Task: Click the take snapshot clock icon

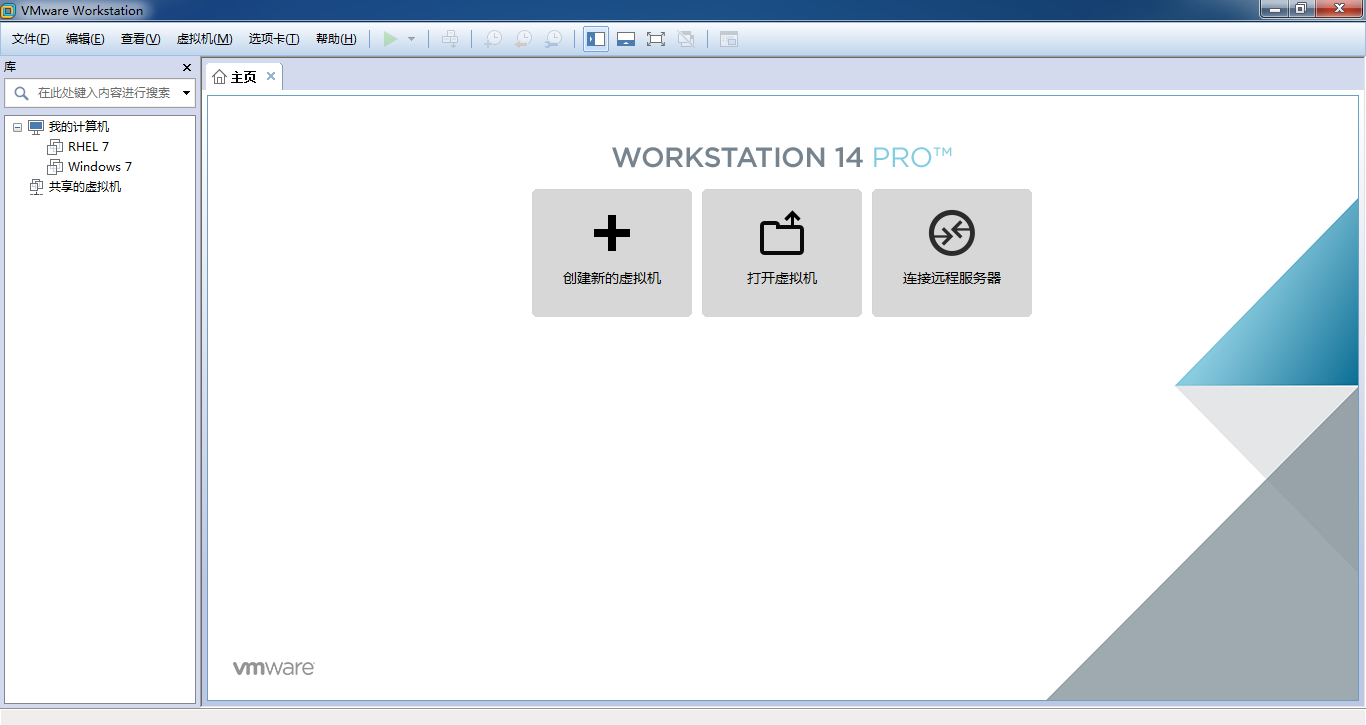Action: coord(493,39)
